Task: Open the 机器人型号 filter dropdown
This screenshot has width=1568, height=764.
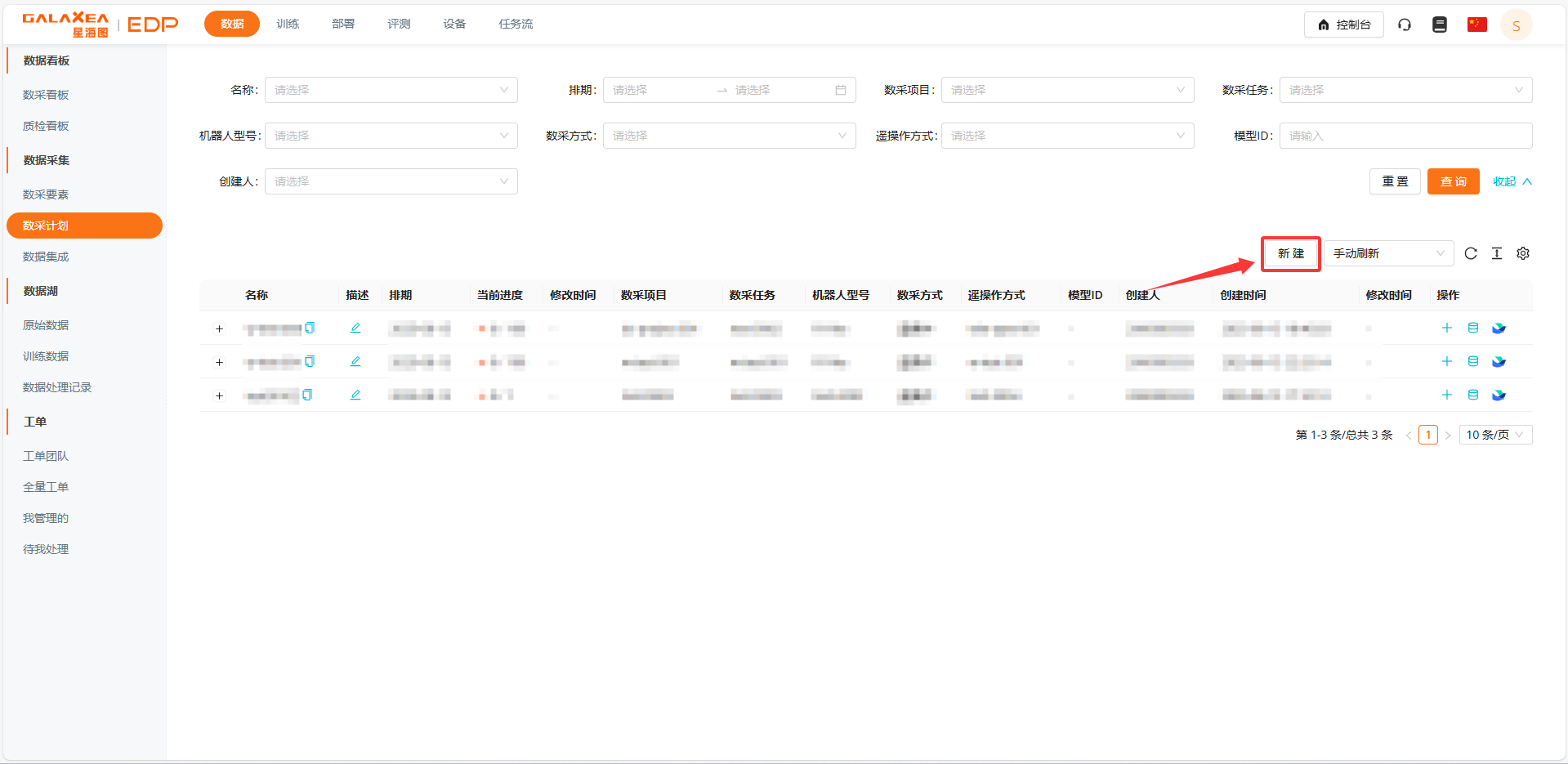Action: click(x=391, y=136)
